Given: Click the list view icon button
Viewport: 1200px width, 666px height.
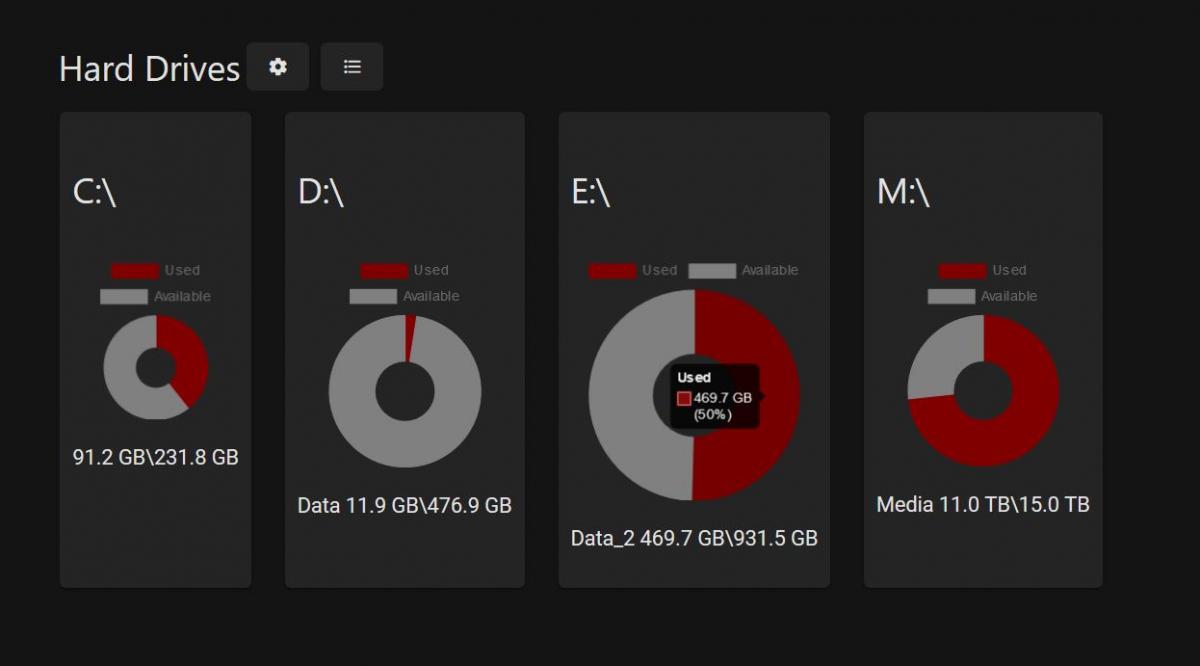Looking at the screenshot, I should 352,67.
